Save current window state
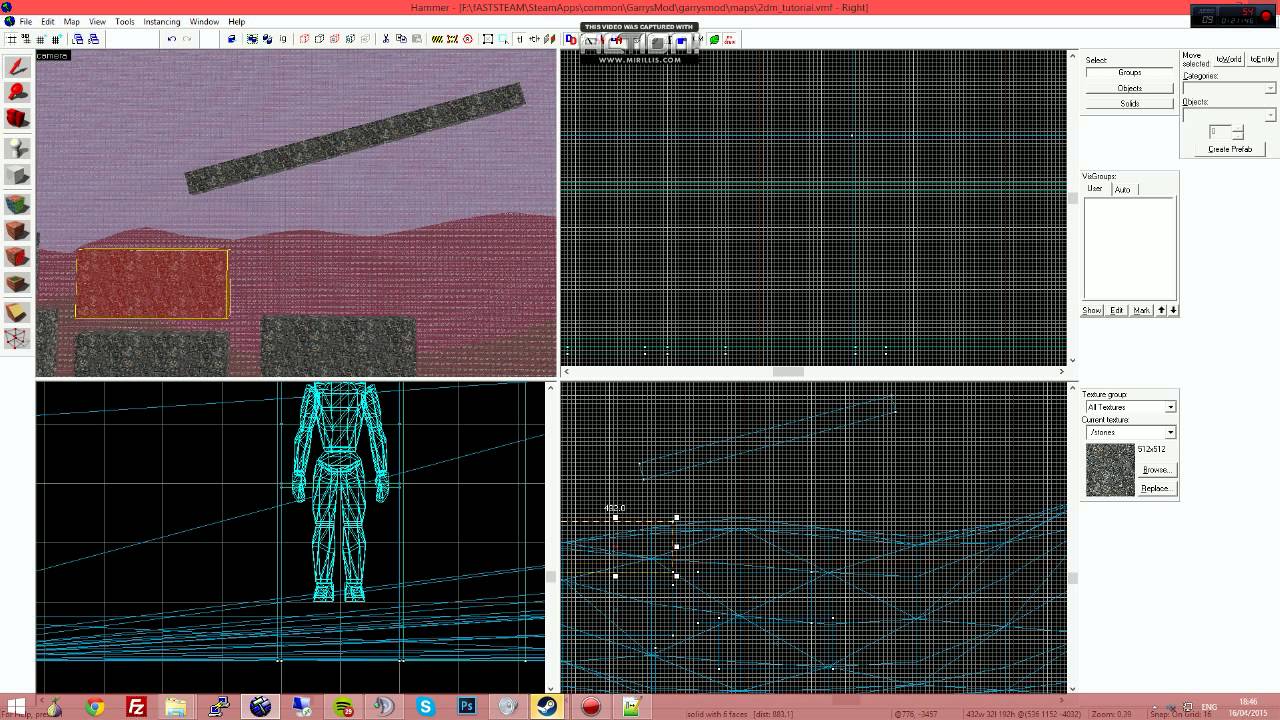Screen dimensions: 1280x720 coord(93,39)
